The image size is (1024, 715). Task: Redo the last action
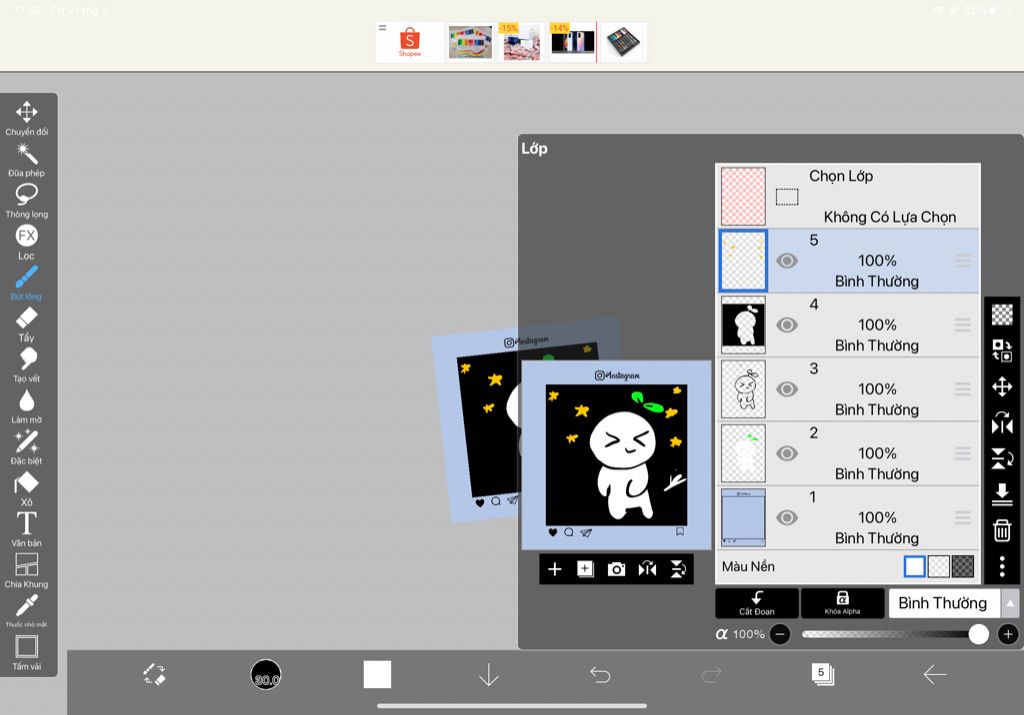tap(711, 675)
